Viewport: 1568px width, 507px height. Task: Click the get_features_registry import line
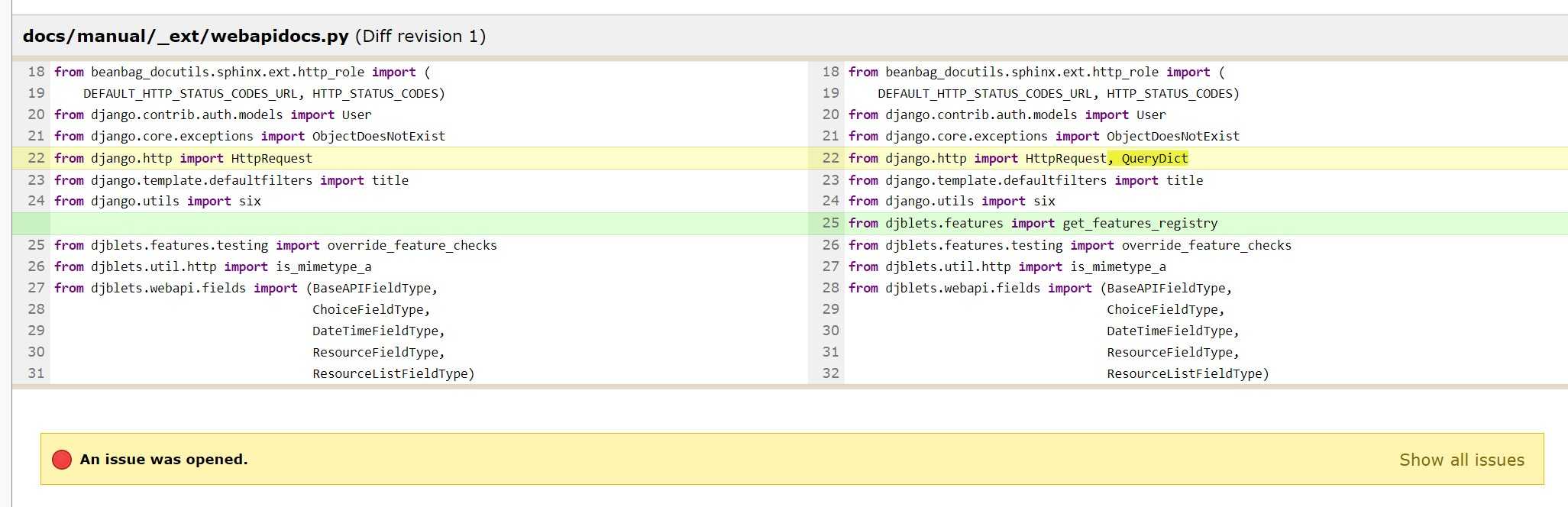[1033, 223]
